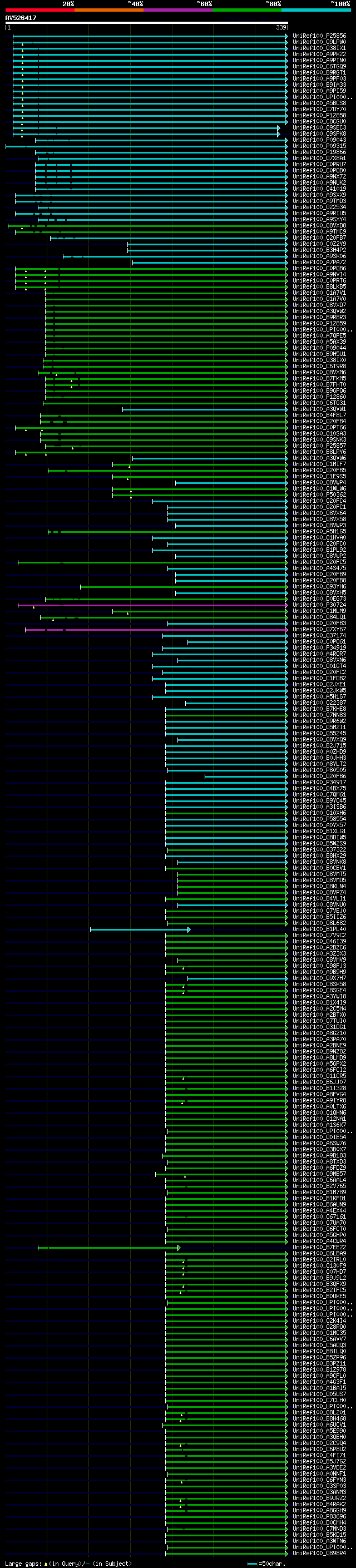Select the UniRef100_Q31DG1 label

pyautogui.click(x=319, y=1027)
